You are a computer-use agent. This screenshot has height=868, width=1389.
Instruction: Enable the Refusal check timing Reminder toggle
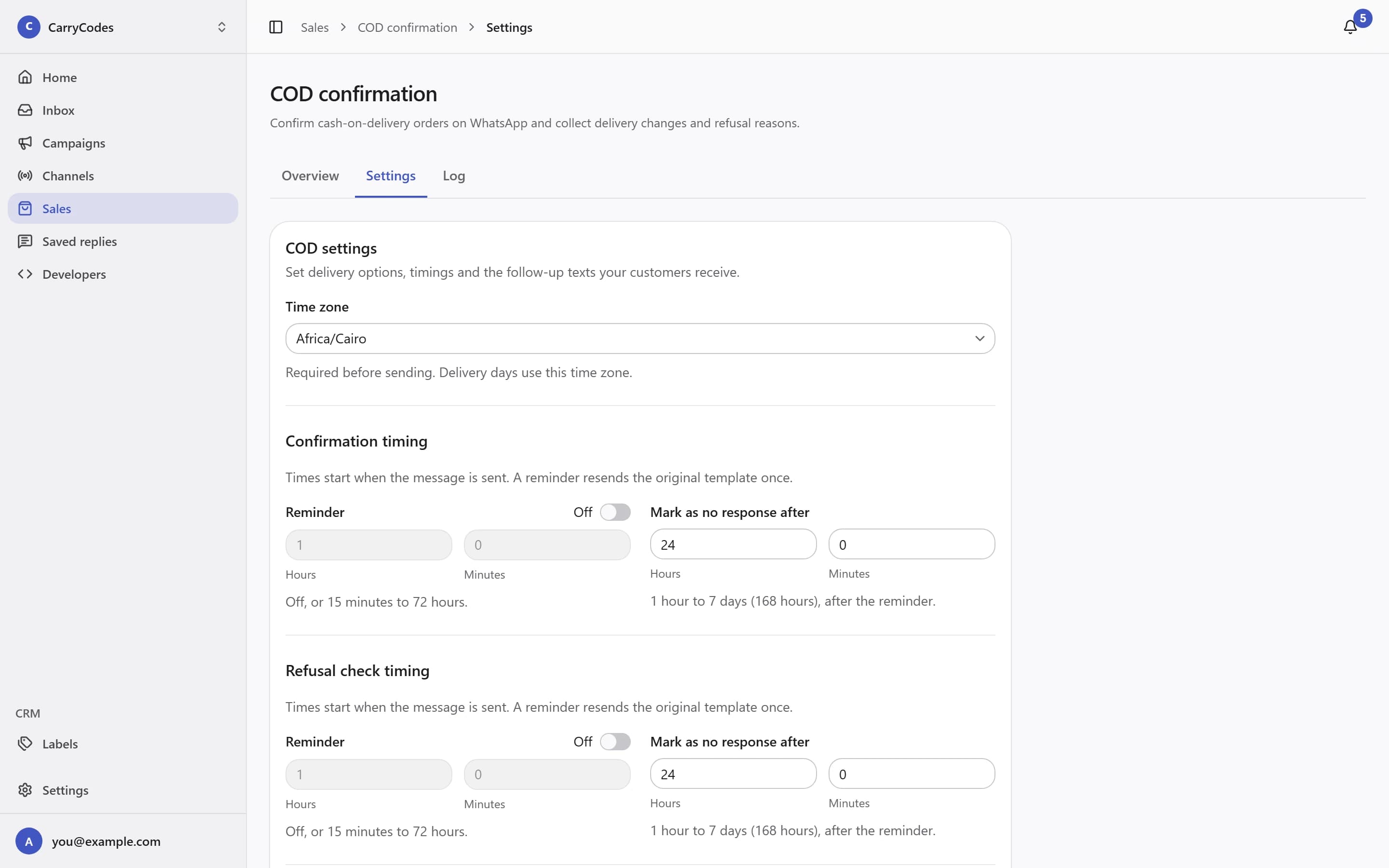(x=615, y=742)
